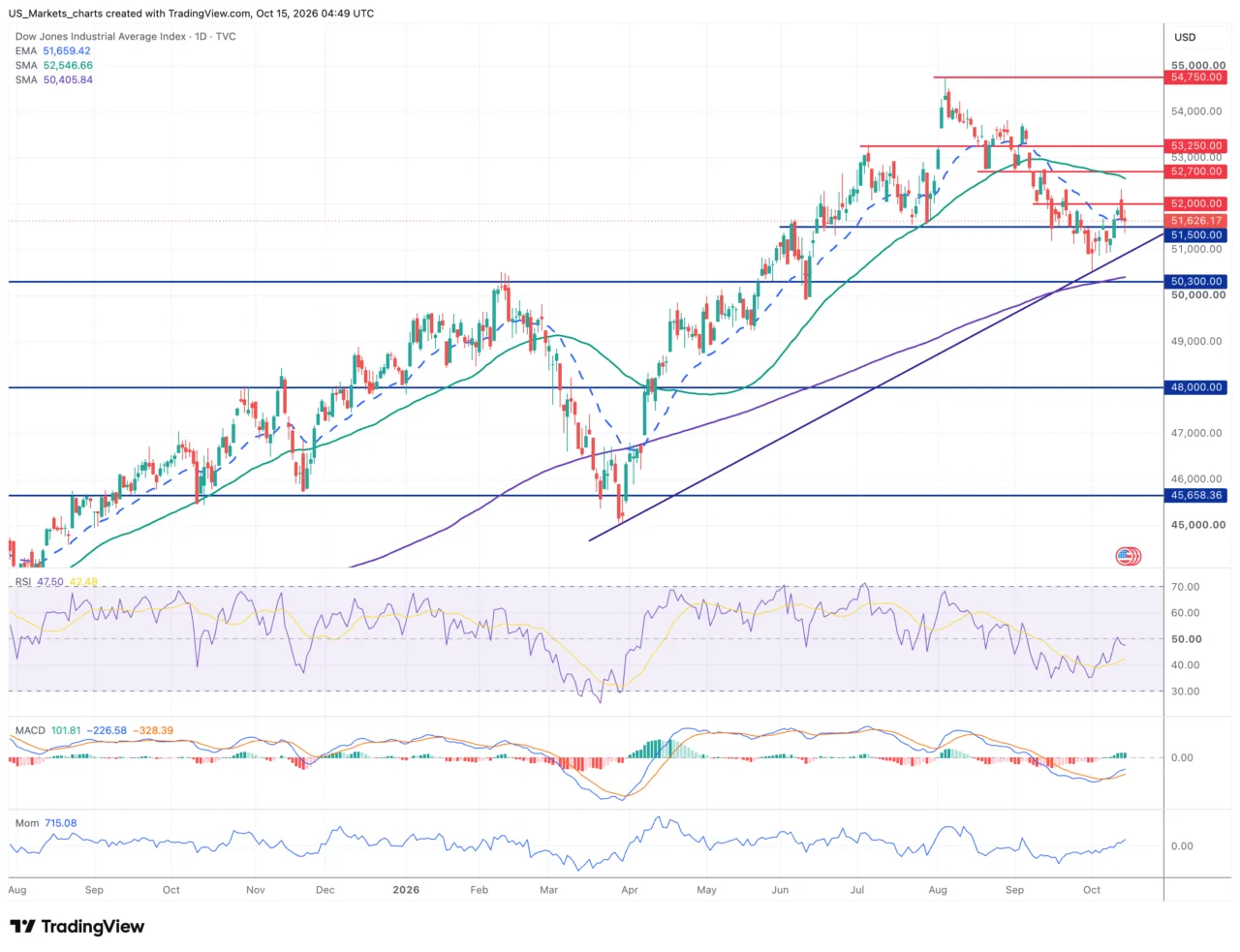Click the May label on the time axis
This screenshot has height=952, width=1240.
706,889
